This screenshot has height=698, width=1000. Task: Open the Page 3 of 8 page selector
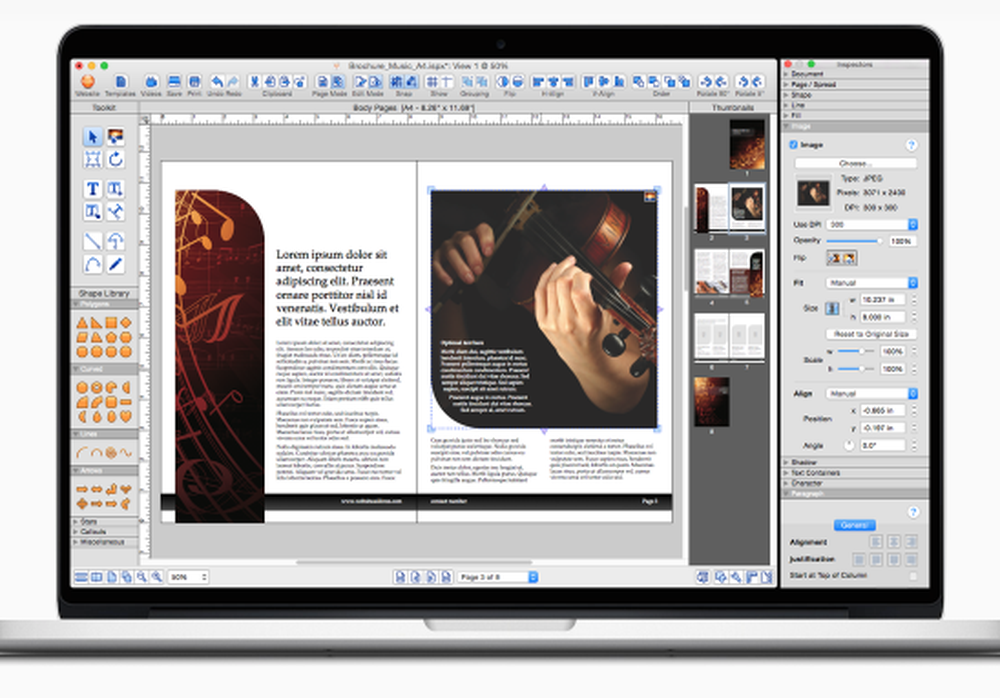click(497, 576)
